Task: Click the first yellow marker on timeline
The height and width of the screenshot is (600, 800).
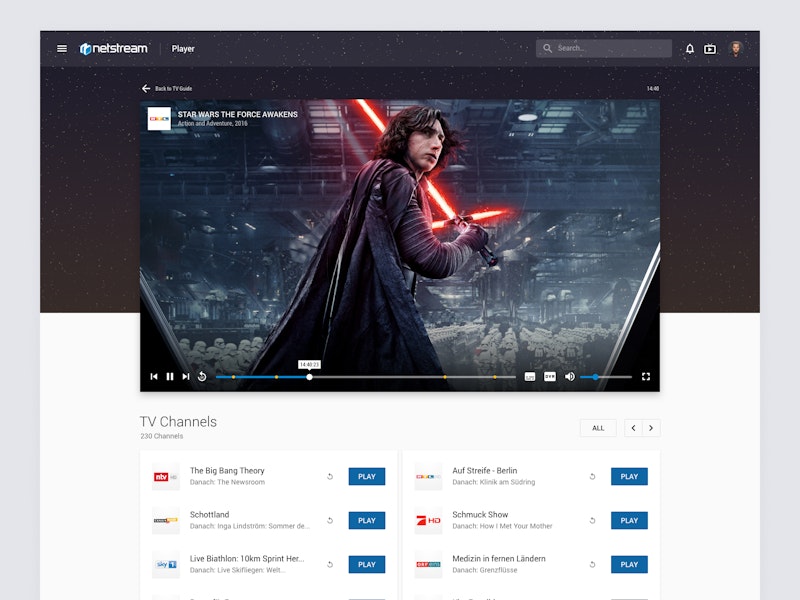Action: coord(234,377)
